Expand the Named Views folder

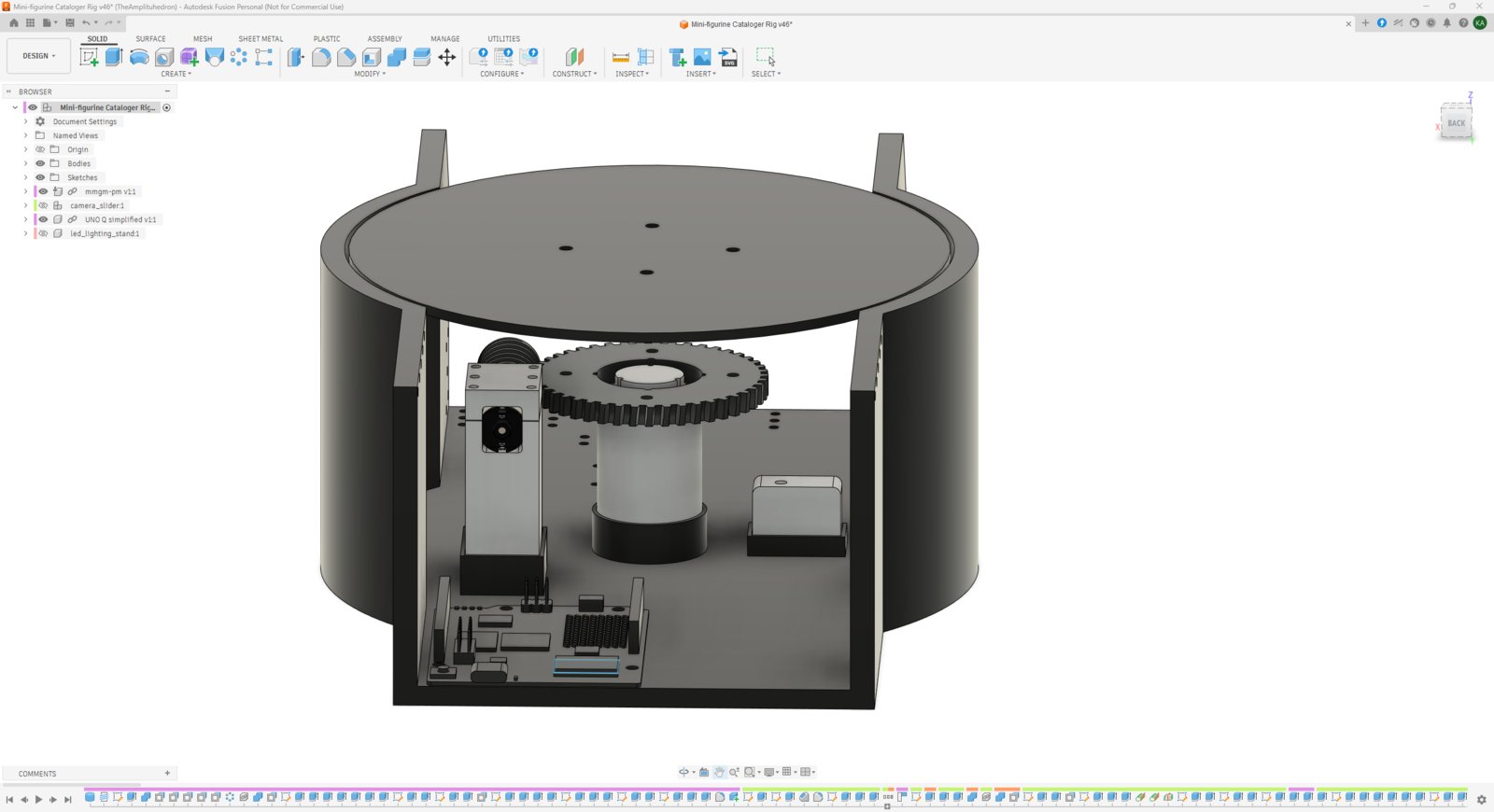[25, 135]
